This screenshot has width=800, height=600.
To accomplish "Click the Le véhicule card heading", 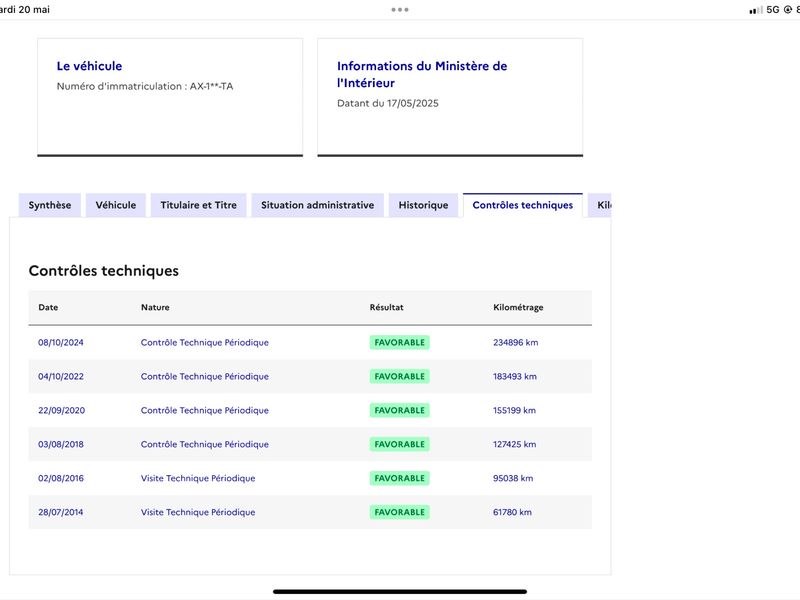I will coord(89,66).
